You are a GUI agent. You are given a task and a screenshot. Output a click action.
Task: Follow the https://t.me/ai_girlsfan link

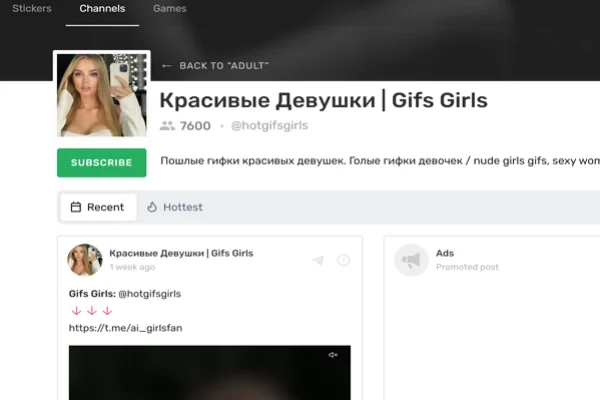[126, 328]
